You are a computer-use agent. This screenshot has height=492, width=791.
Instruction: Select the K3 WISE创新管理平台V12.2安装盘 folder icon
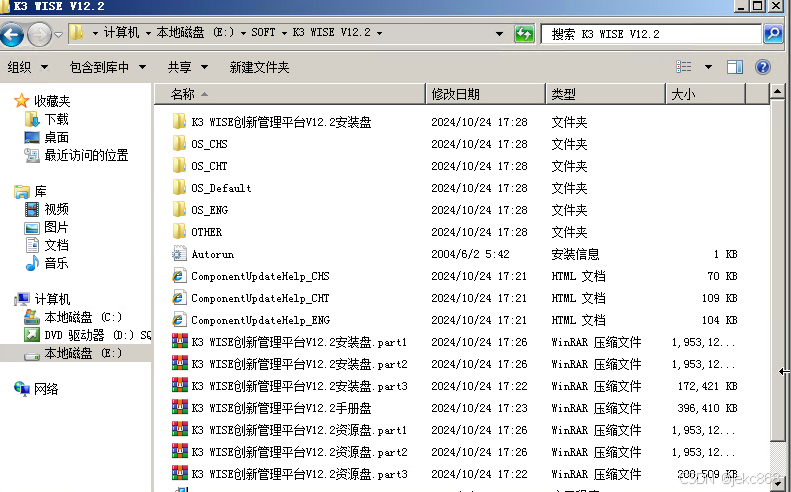click(179, 122)
